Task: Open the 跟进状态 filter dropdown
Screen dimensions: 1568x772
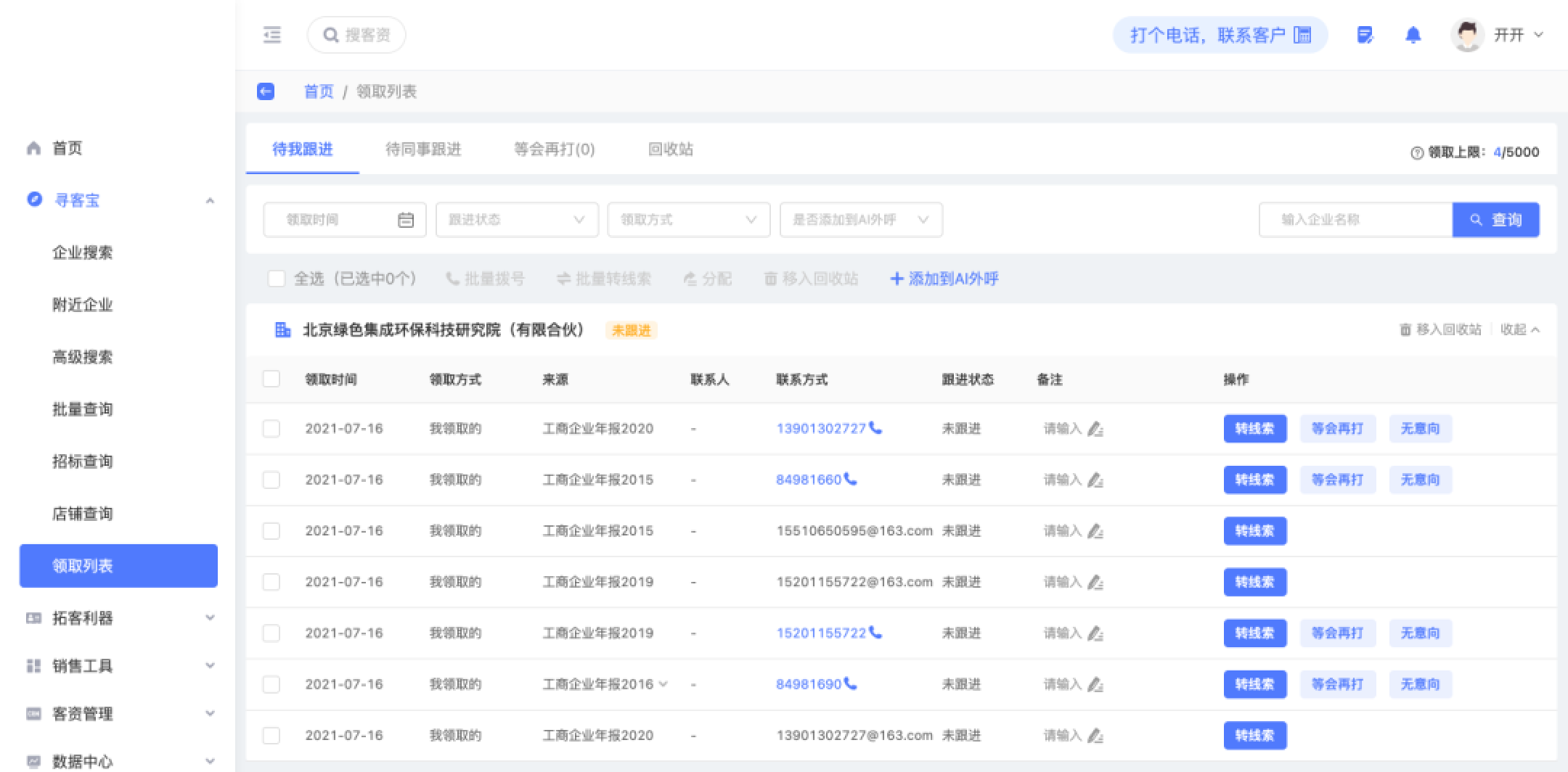Action: point(517,220)
